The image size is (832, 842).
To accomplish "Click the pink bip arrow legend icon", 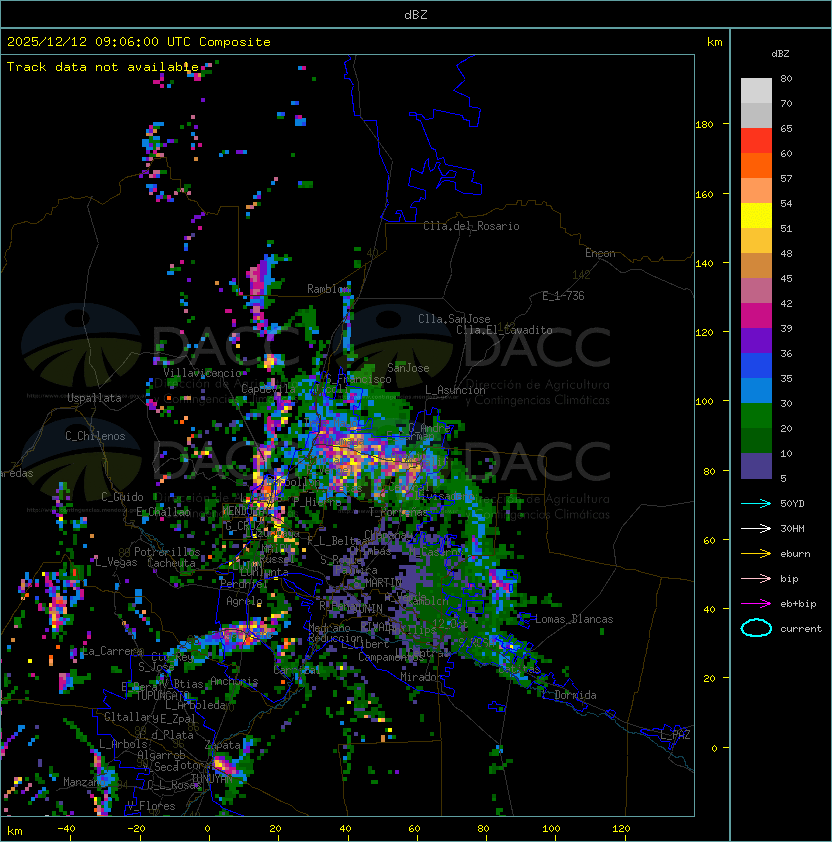I will tap(756, 578).
